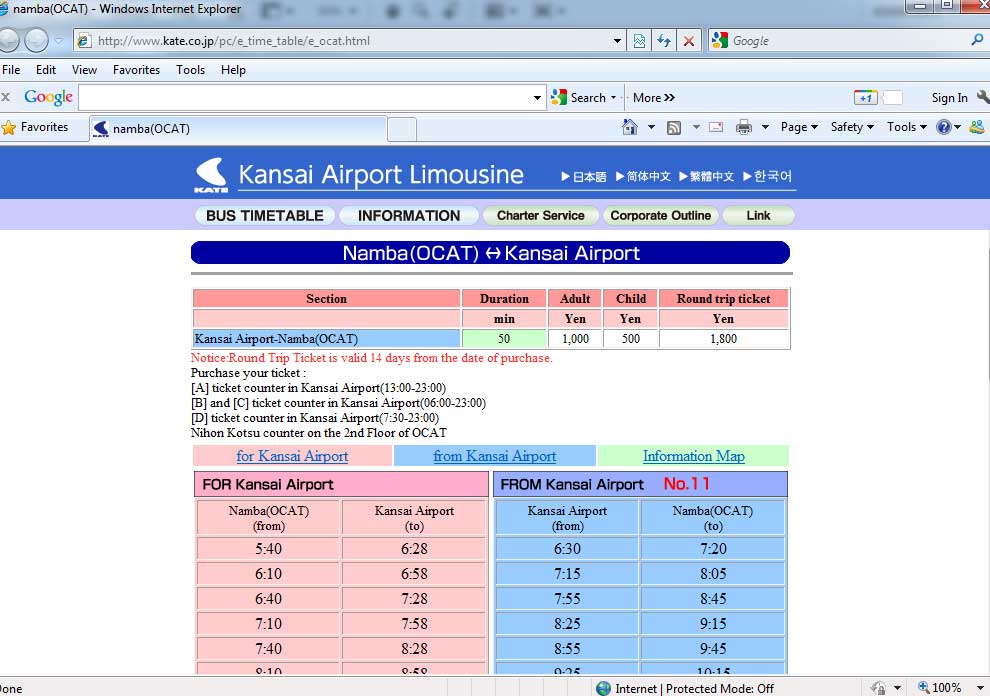Click the blue Help question mark icon
Screen dimensions: 990x696
click(943, 127)
